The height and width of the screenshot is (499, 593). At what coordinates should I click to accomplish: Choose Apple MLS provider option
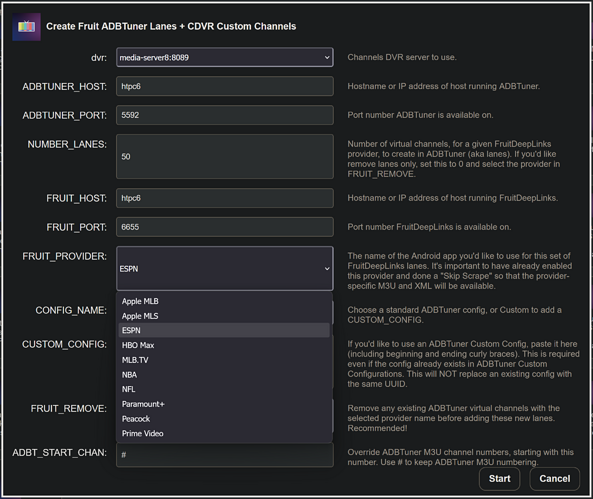click(x=224, y=316)
